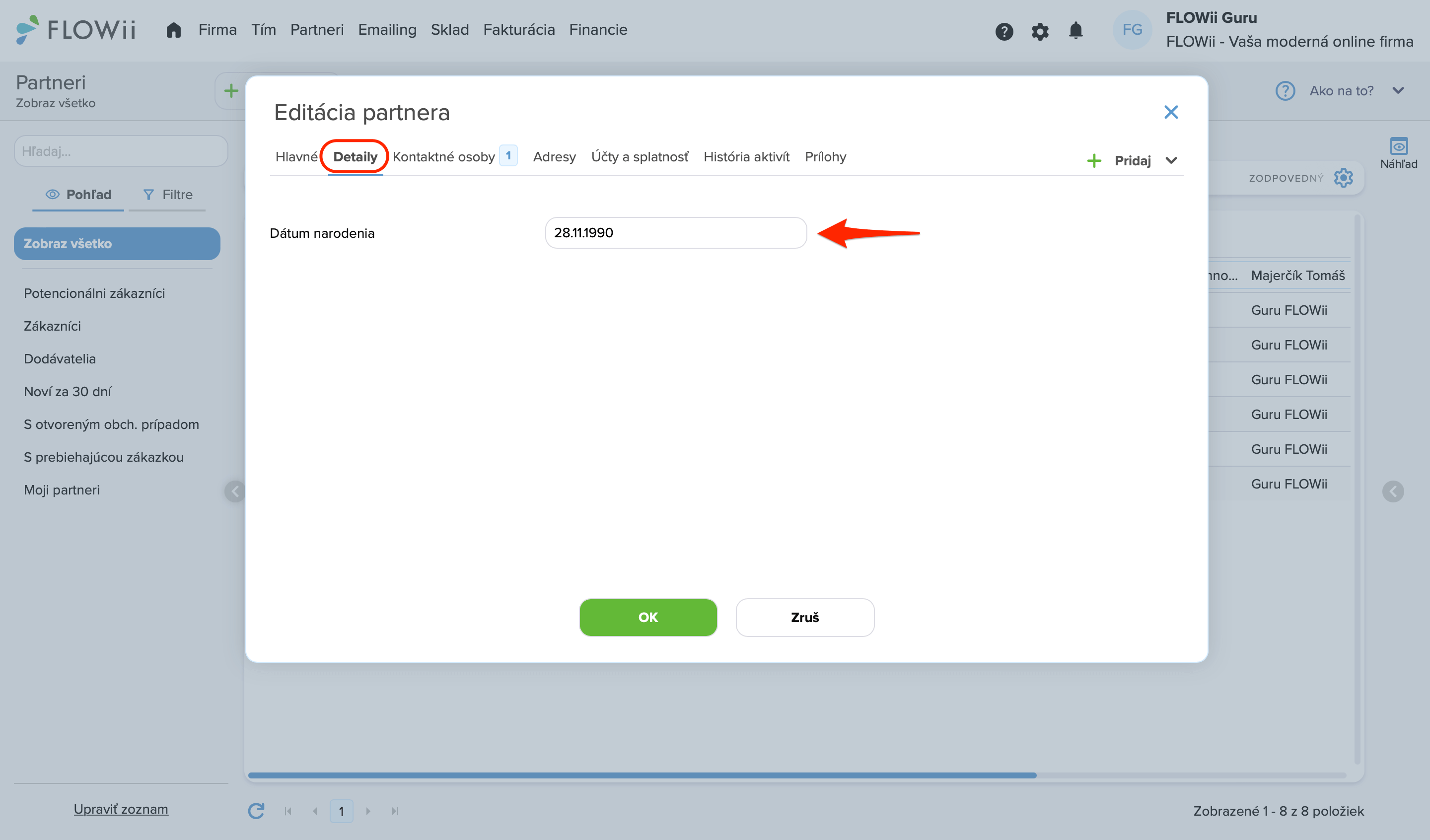Click the green add partner plus button
This screenshot has width=1430, height=840.
pyautogui.click(x=231, y=91)
